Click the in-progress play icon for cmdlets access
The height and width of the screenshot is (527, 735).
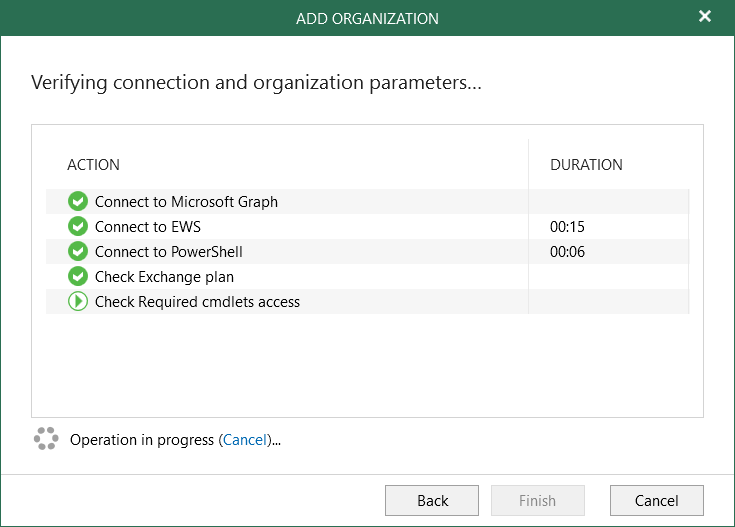point(77,302)
